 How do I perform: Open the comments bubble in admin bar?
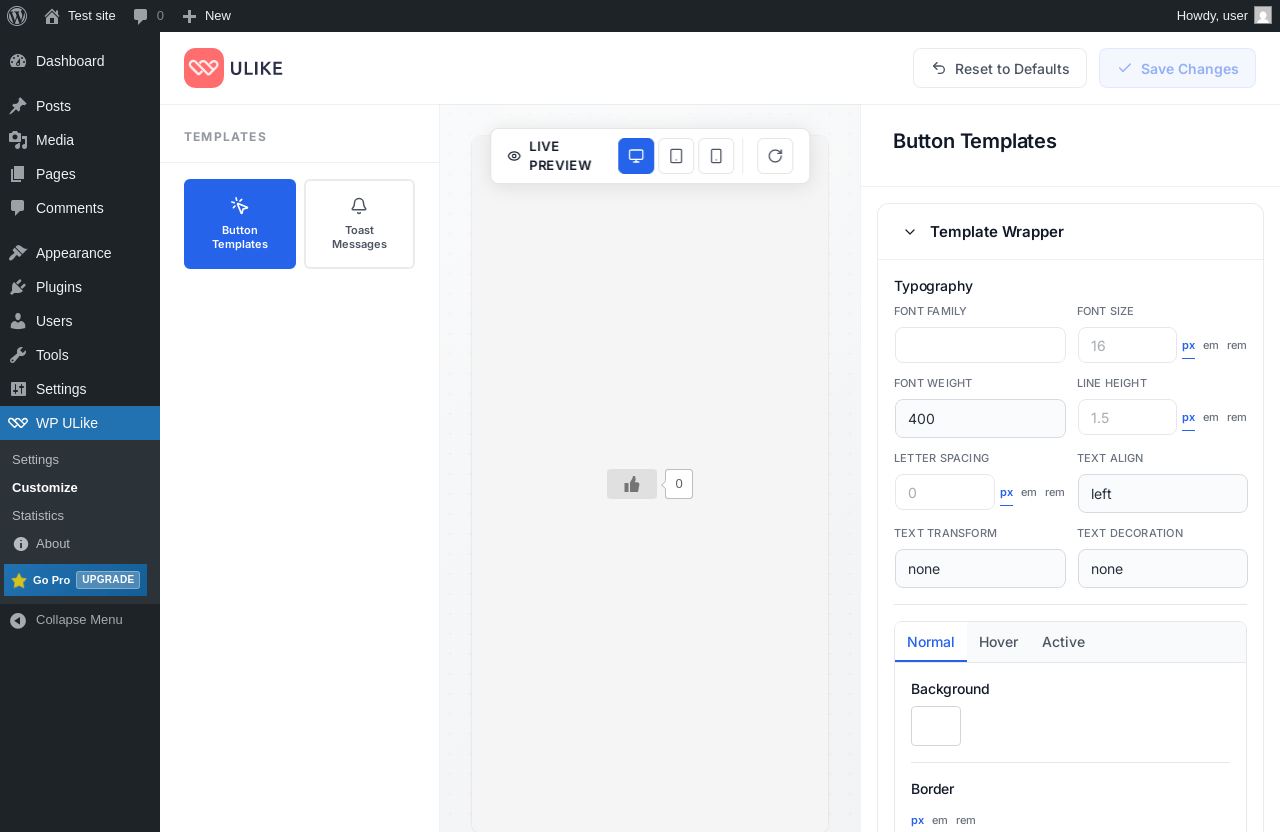[141, 16]
